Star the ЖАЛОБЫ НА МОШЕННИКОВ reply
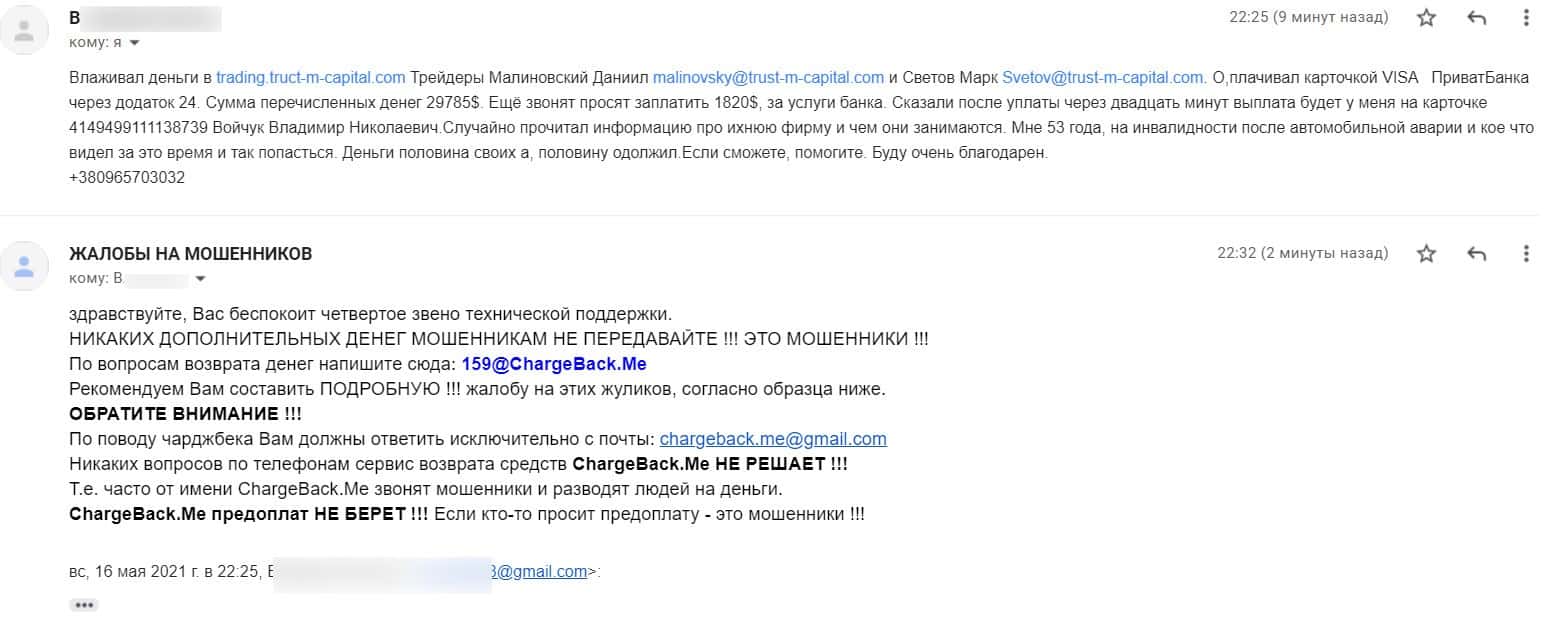The height and width of the screenshot is (623, 1557). click(1426, 254)
